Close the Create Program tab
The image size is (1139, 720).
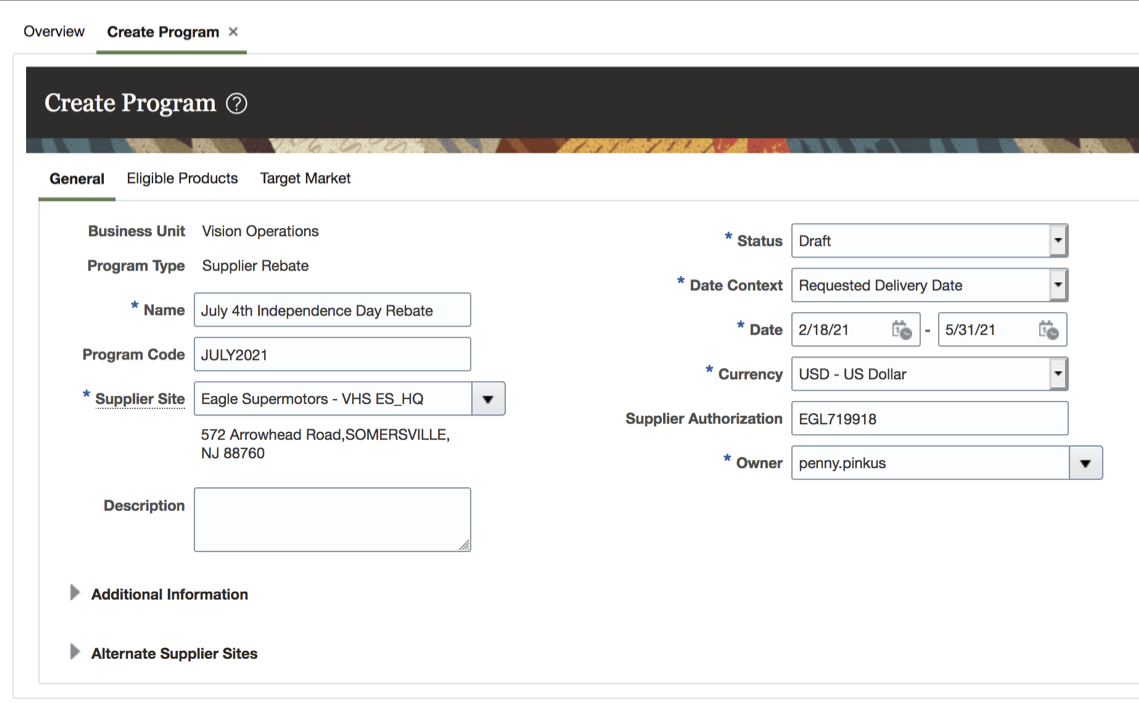coord(233,32)
